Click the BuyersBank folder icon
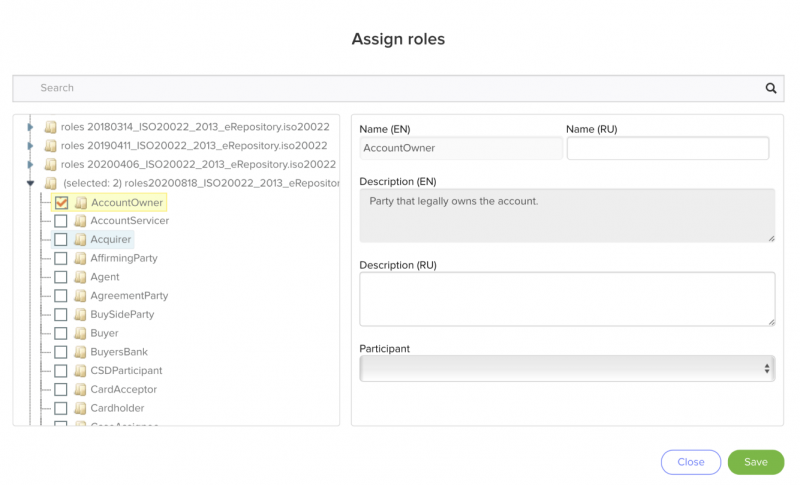 tap(80, 352)
